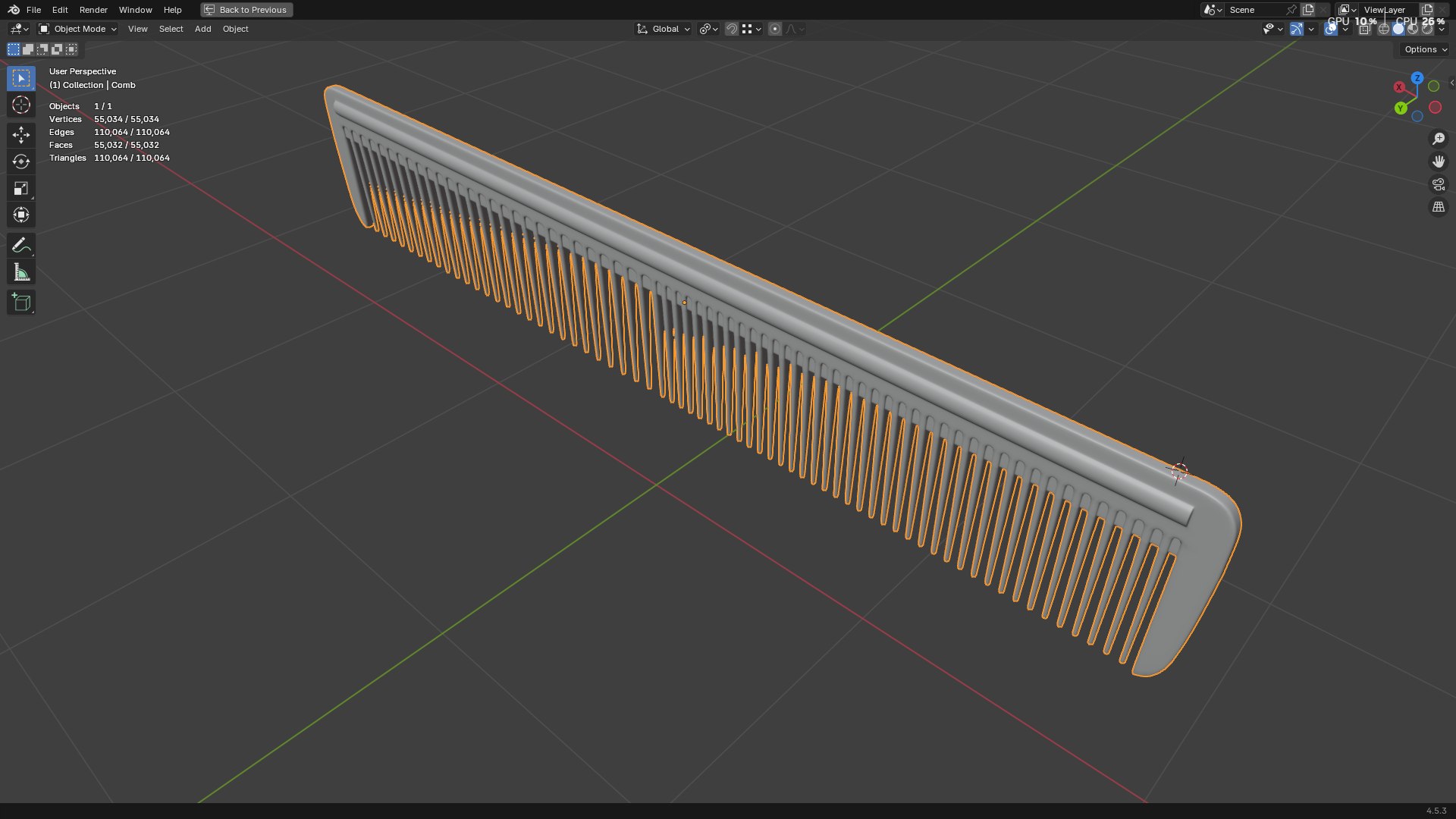This screenshot has height=819, width=1456.
Task: Toggle proportional editing
Action: click(x=774, y=29)
